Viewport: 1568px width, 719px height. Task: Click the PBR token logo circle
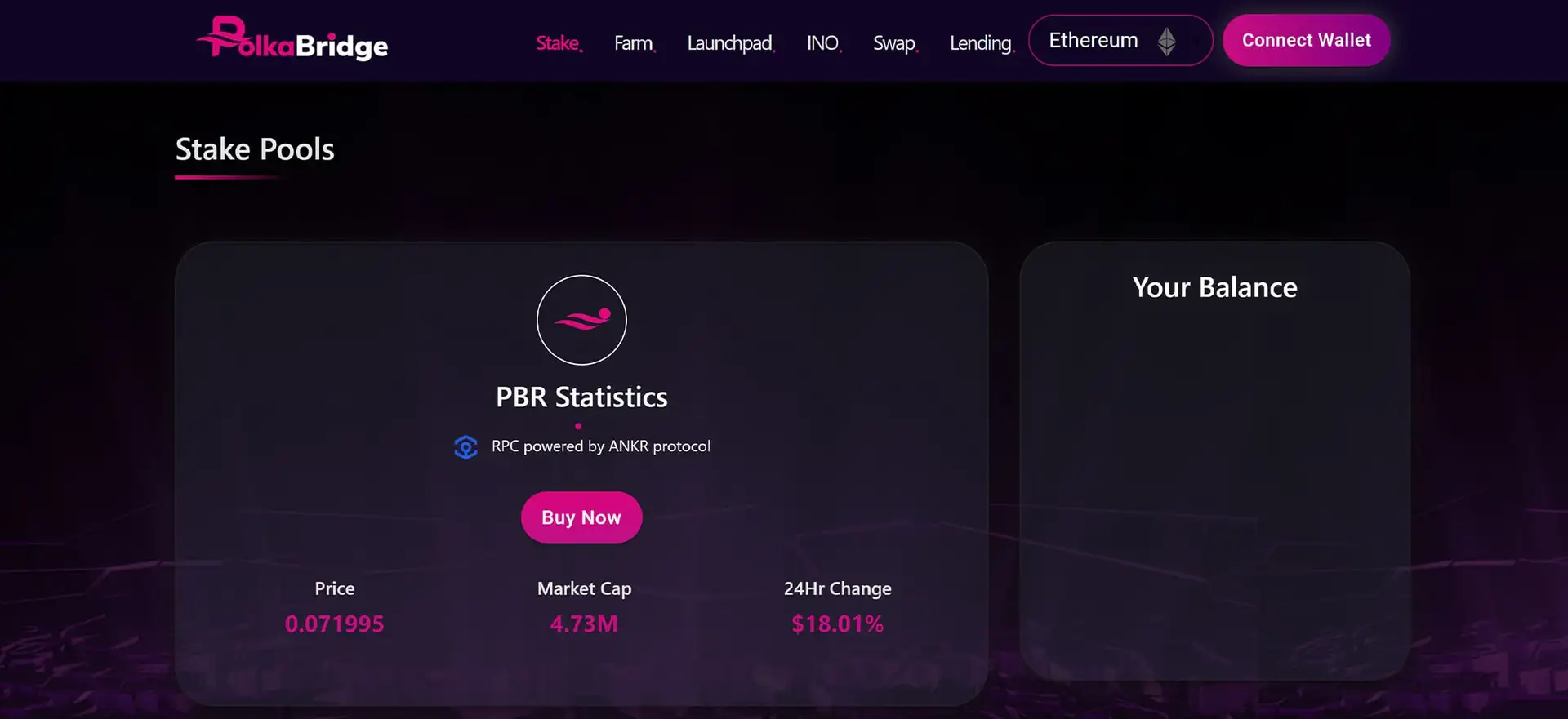(x=581, y=320)
